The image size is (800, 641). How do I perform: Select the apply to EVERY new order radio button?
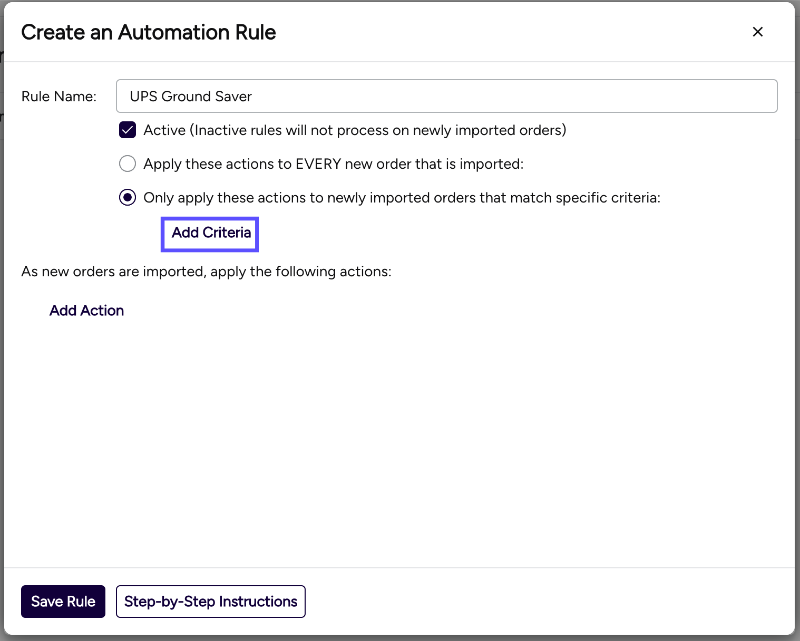click(127, 164)
